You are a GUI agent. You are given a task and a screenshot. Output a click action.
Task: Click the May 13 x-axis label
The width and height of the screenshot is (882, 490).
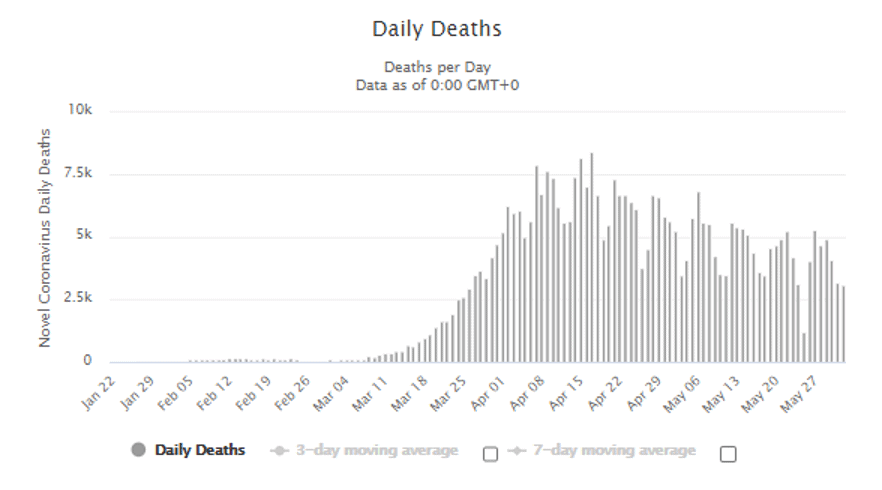pos(721,394)
